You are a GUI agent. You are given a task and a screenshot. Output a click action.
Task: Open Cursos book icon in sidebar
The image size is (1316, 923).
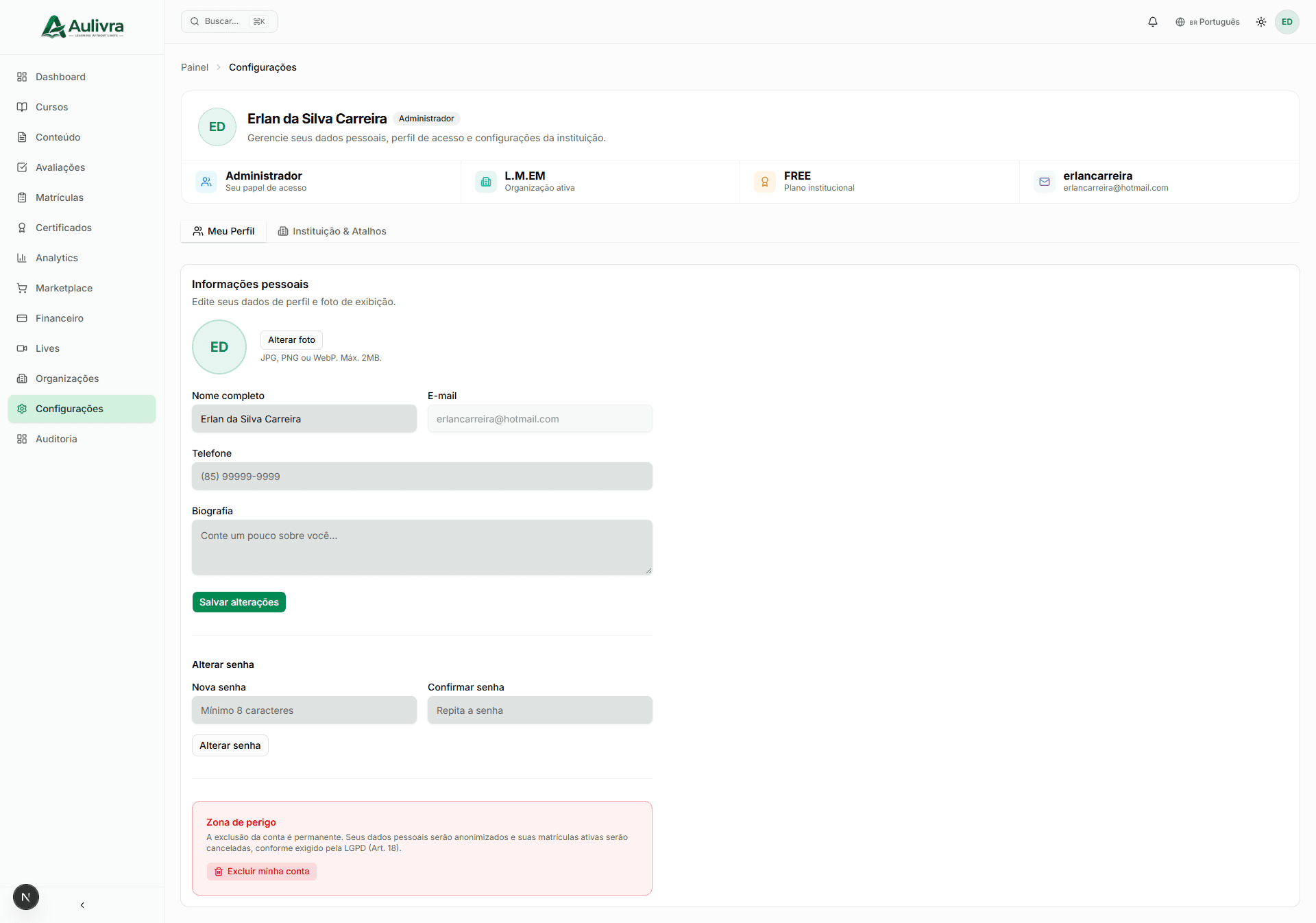[22, 107]
